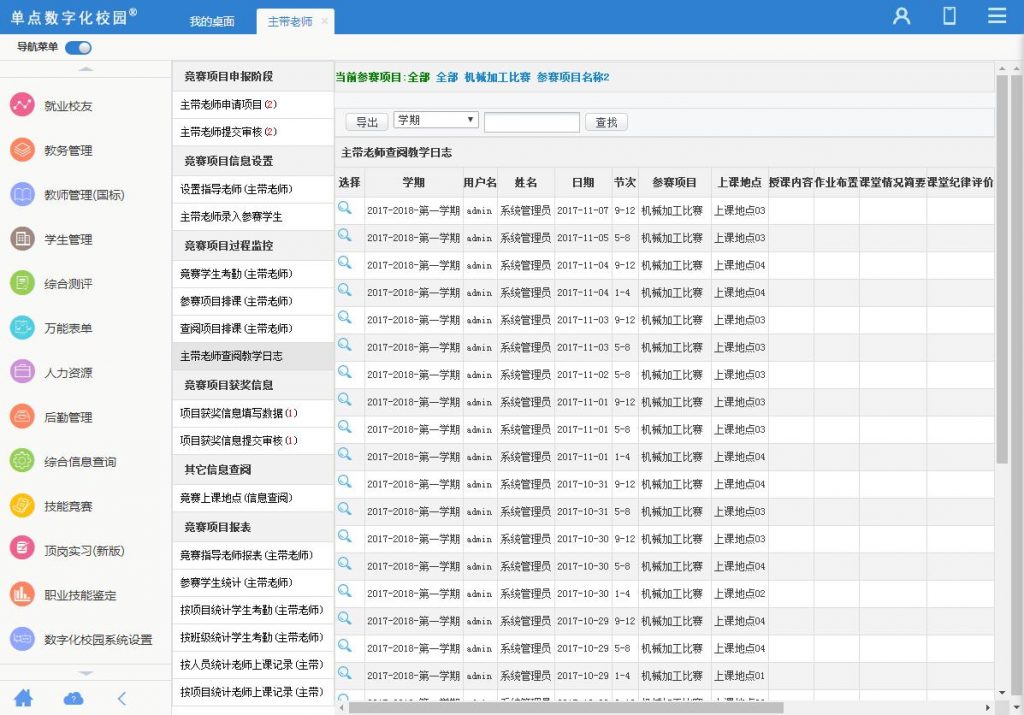This screenshot has height=715, width=1024.
Task: Open the 学生管理 module icon
Action: point(22,239)
